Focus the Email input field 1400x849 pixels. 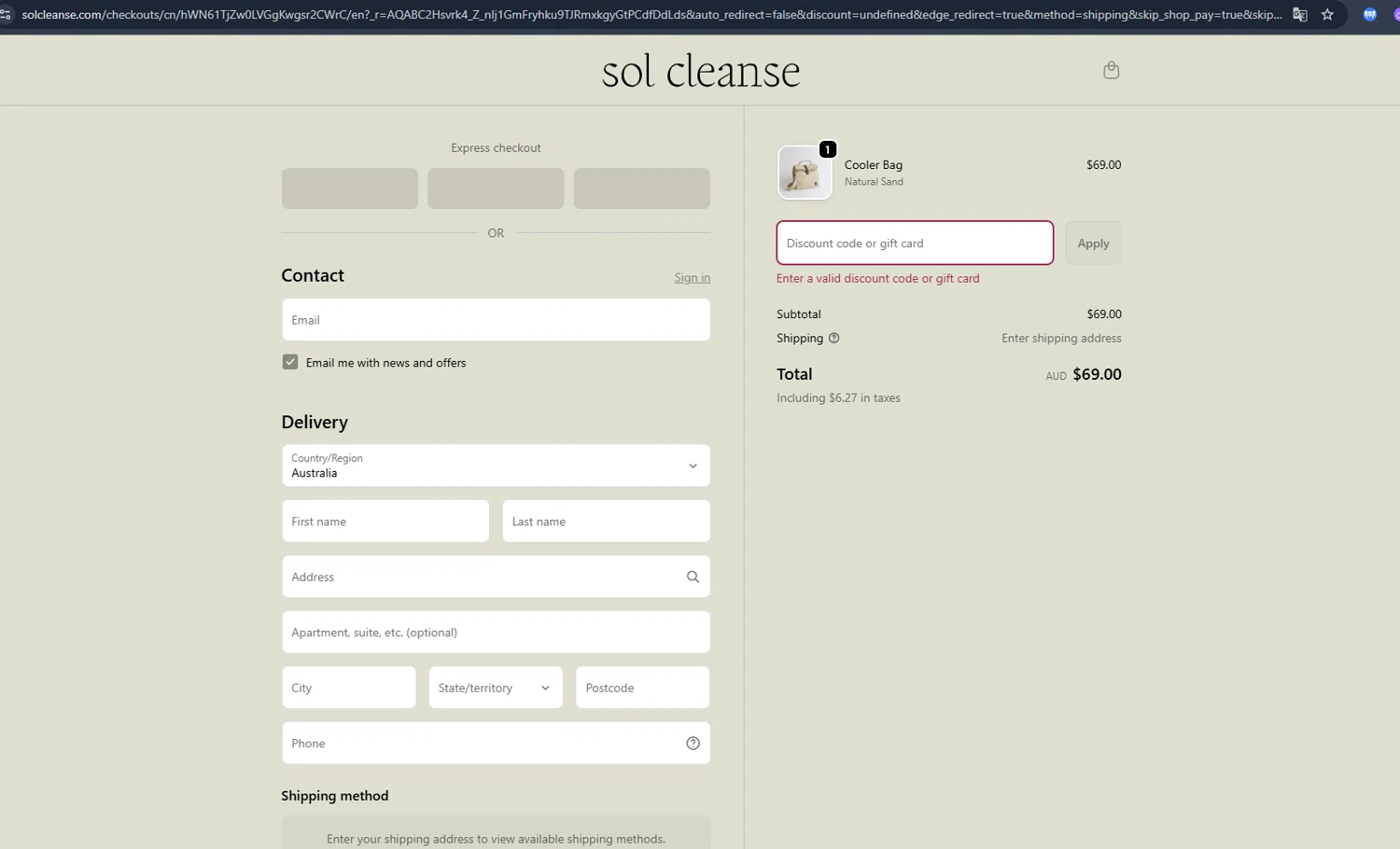(496, 320)
